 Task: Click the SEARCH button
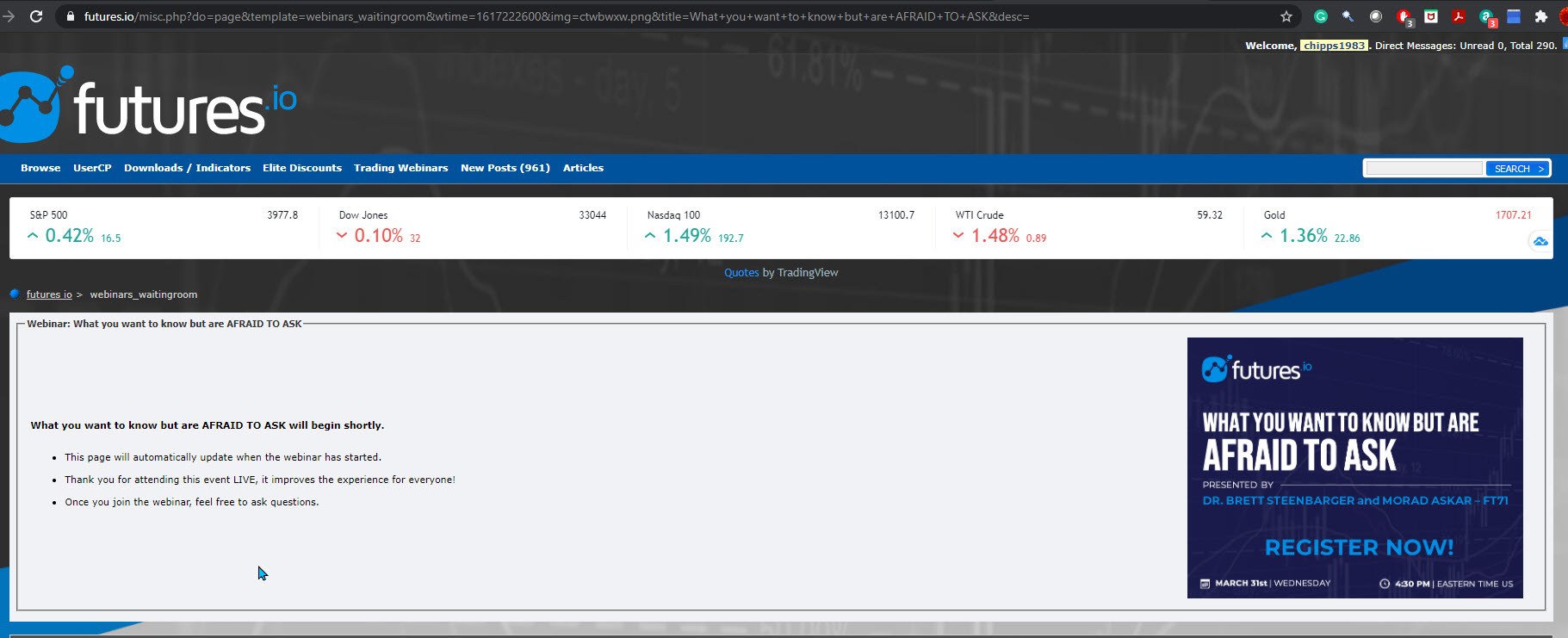pos(1517,169)
